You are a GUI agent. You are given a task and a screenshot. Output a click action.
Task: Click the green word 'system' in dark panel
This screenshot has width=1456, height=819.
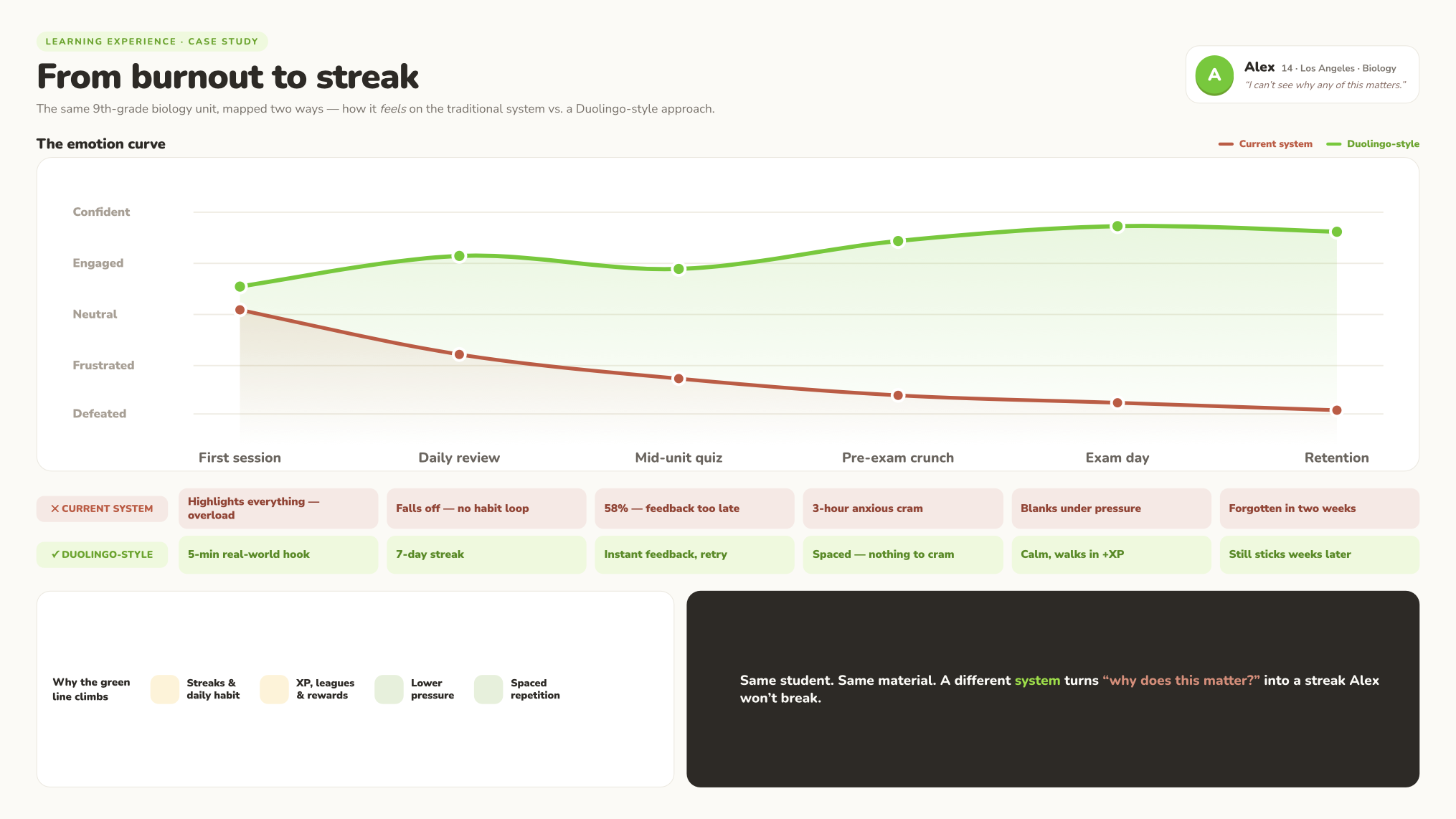1037,681
